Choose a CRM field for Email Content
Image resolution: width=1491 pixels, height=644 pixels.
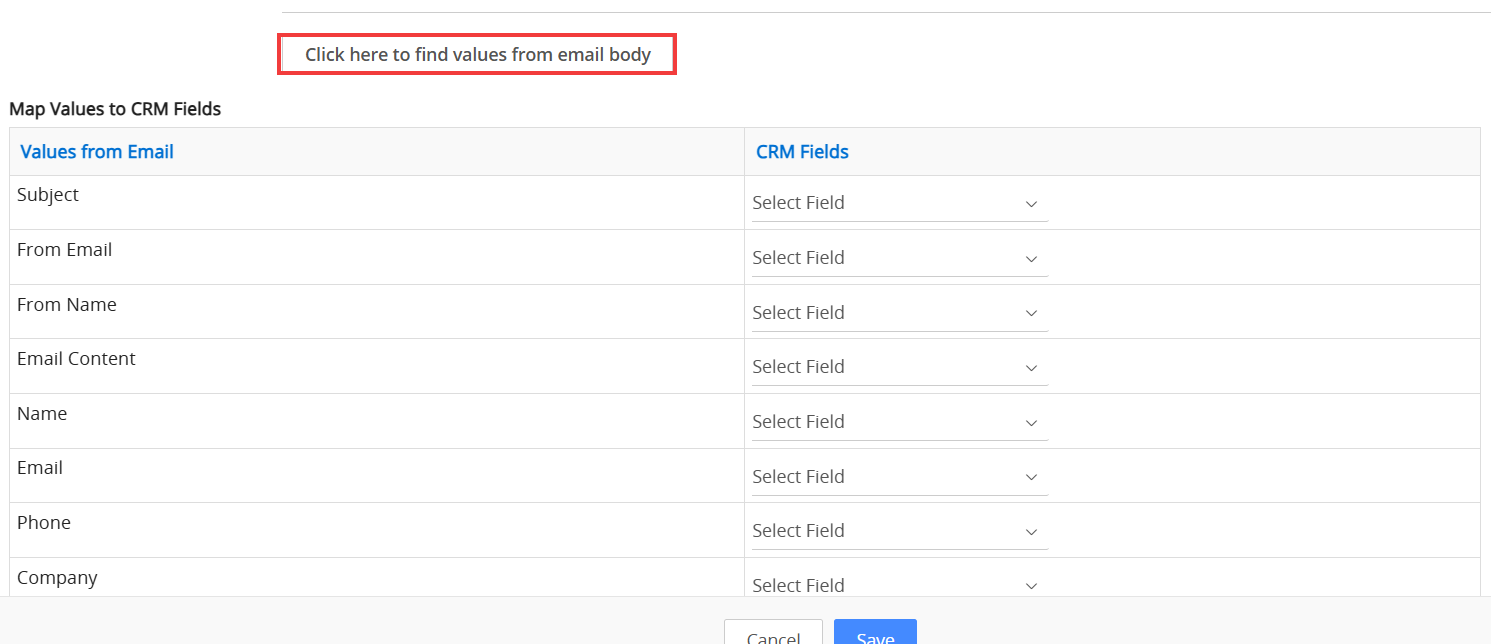point(898,367)
